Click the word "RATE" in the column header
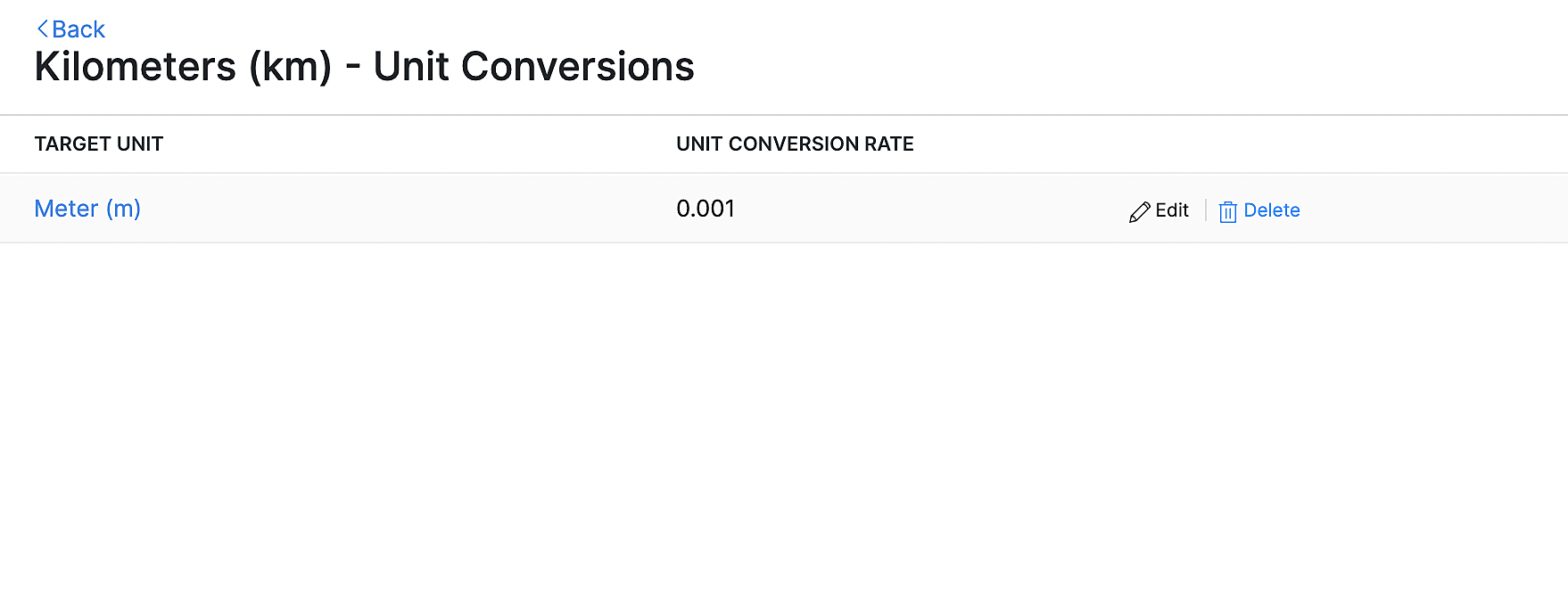1568x608 pixels. pos(889,144)
